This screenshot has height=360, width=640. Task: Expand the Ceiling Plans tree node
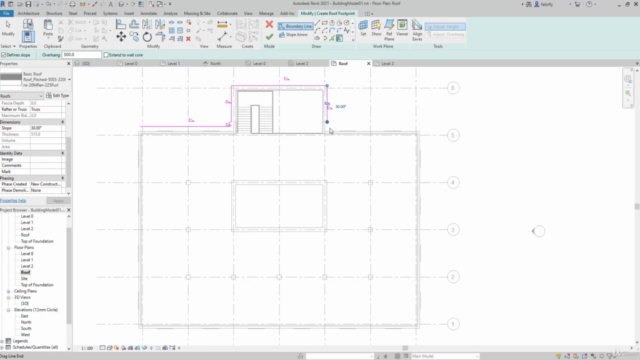(x=9, y=291)
